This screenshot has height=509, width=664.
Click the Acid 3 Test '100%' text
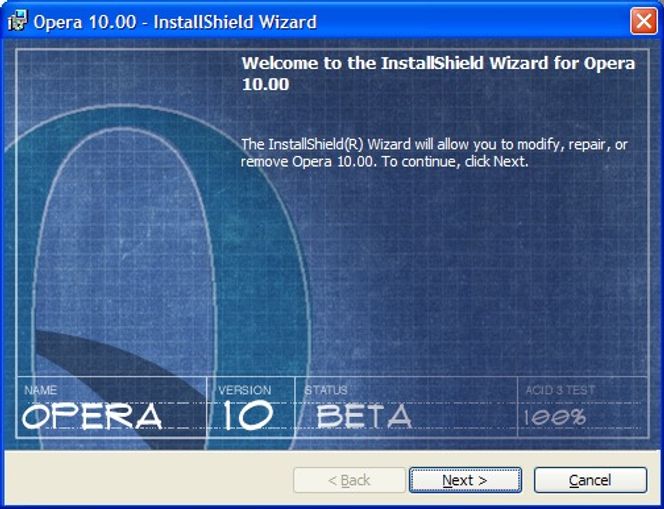click(555, 417)
